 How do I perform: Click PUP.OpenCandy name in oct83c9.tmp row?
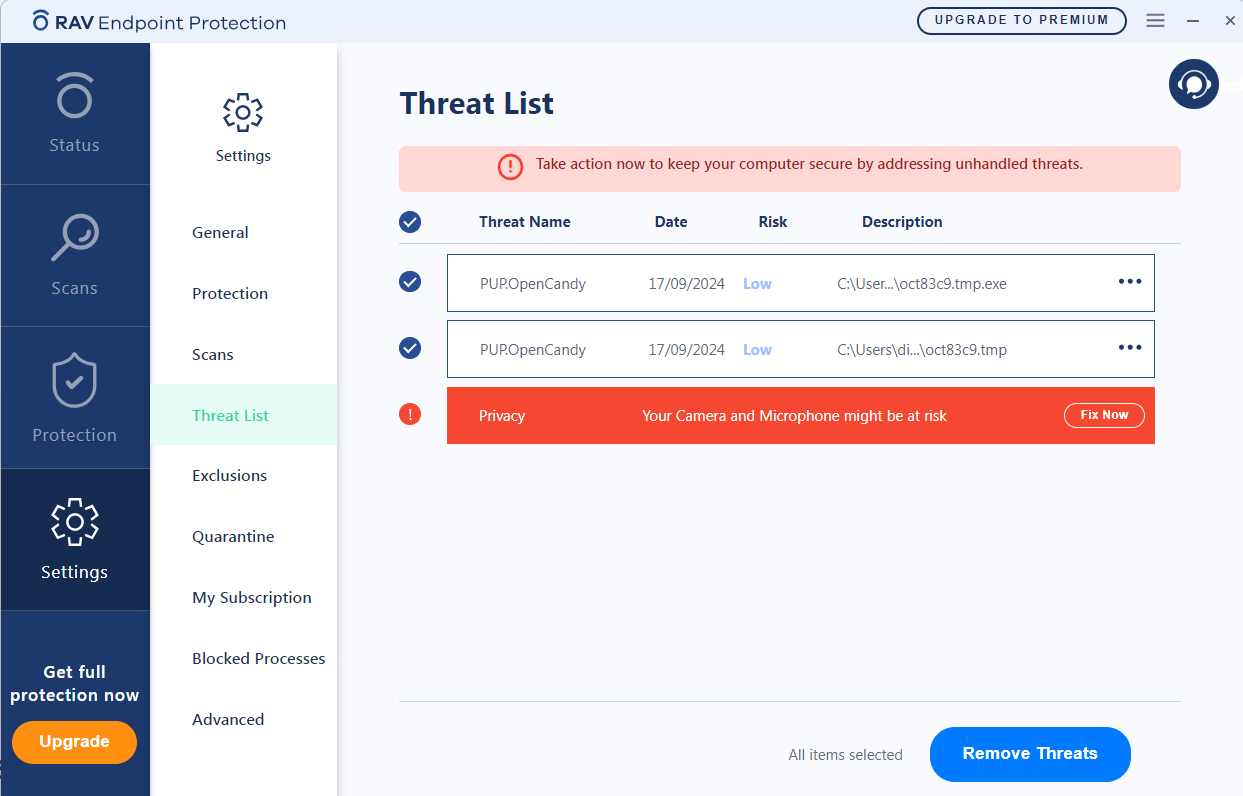point(533,350)
